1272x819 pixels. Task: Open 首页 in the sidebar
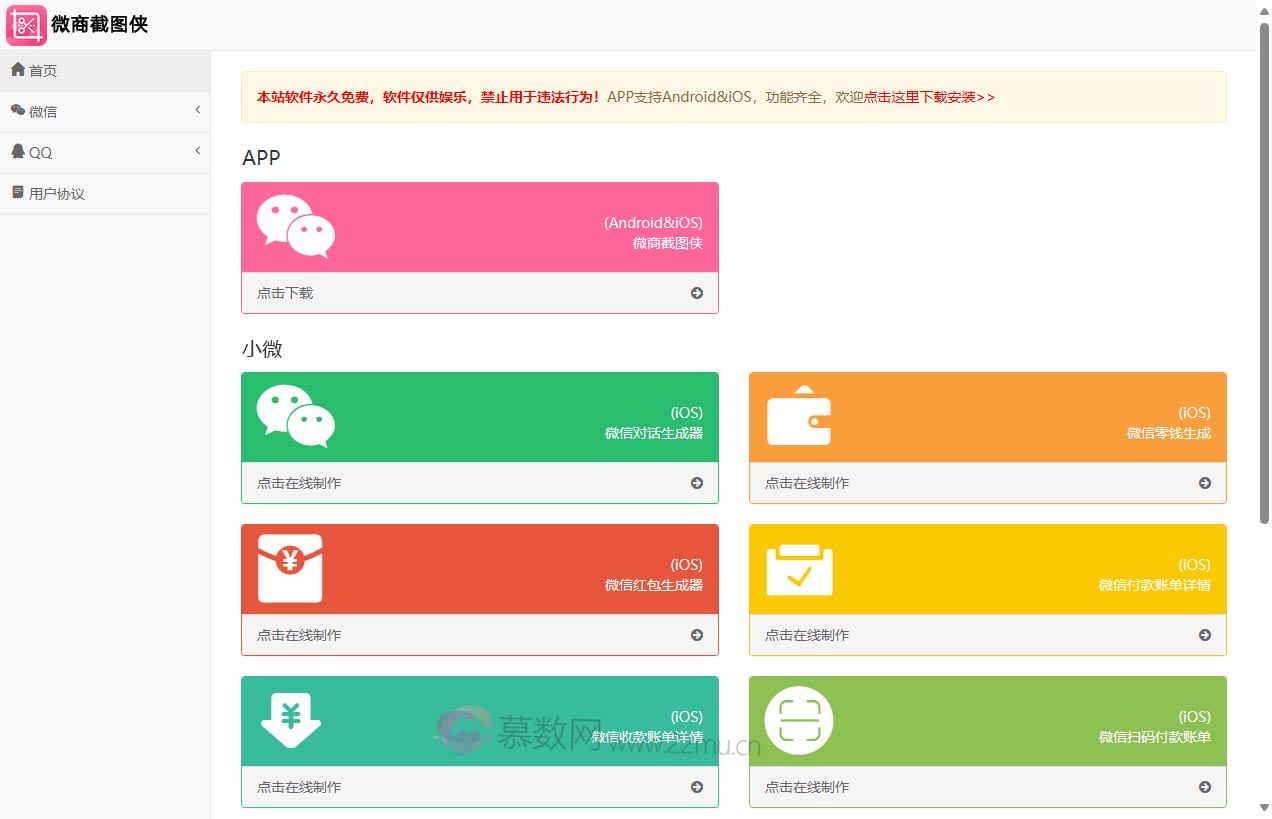pos(43,71)
